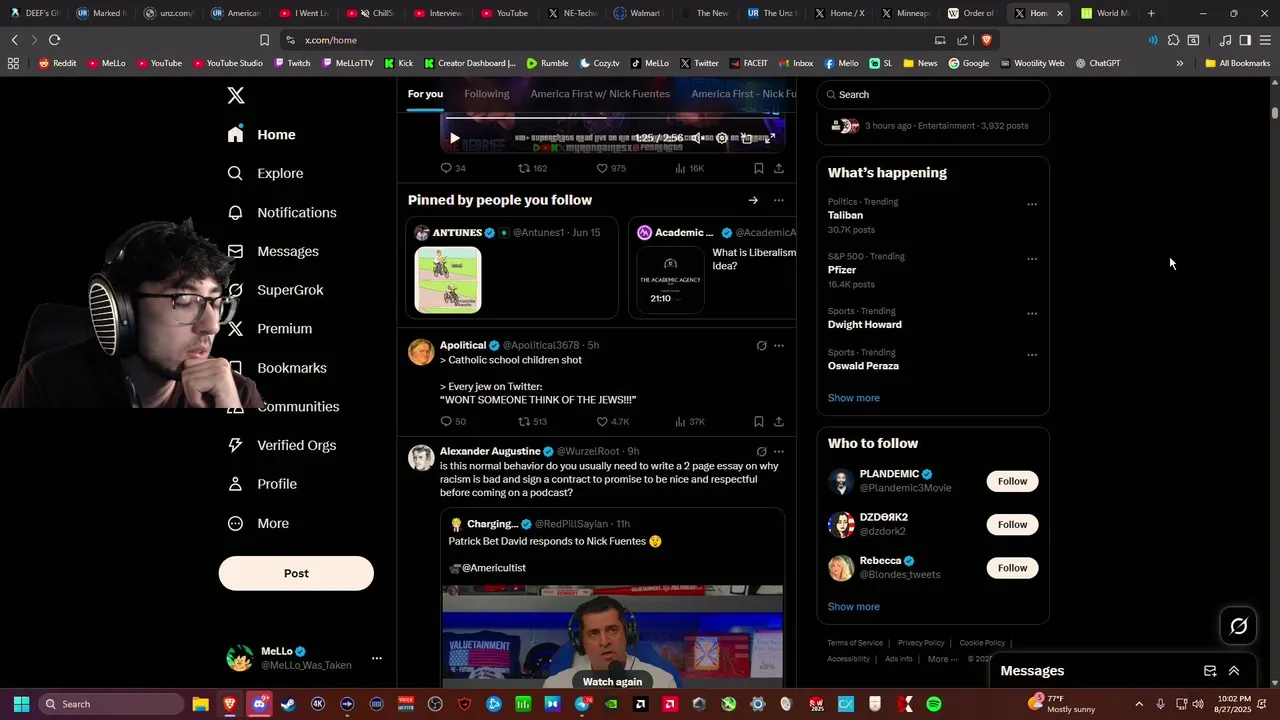1280x720 pixels.
Task: Click the share page icon in address bar
Action: pos(962,40)
